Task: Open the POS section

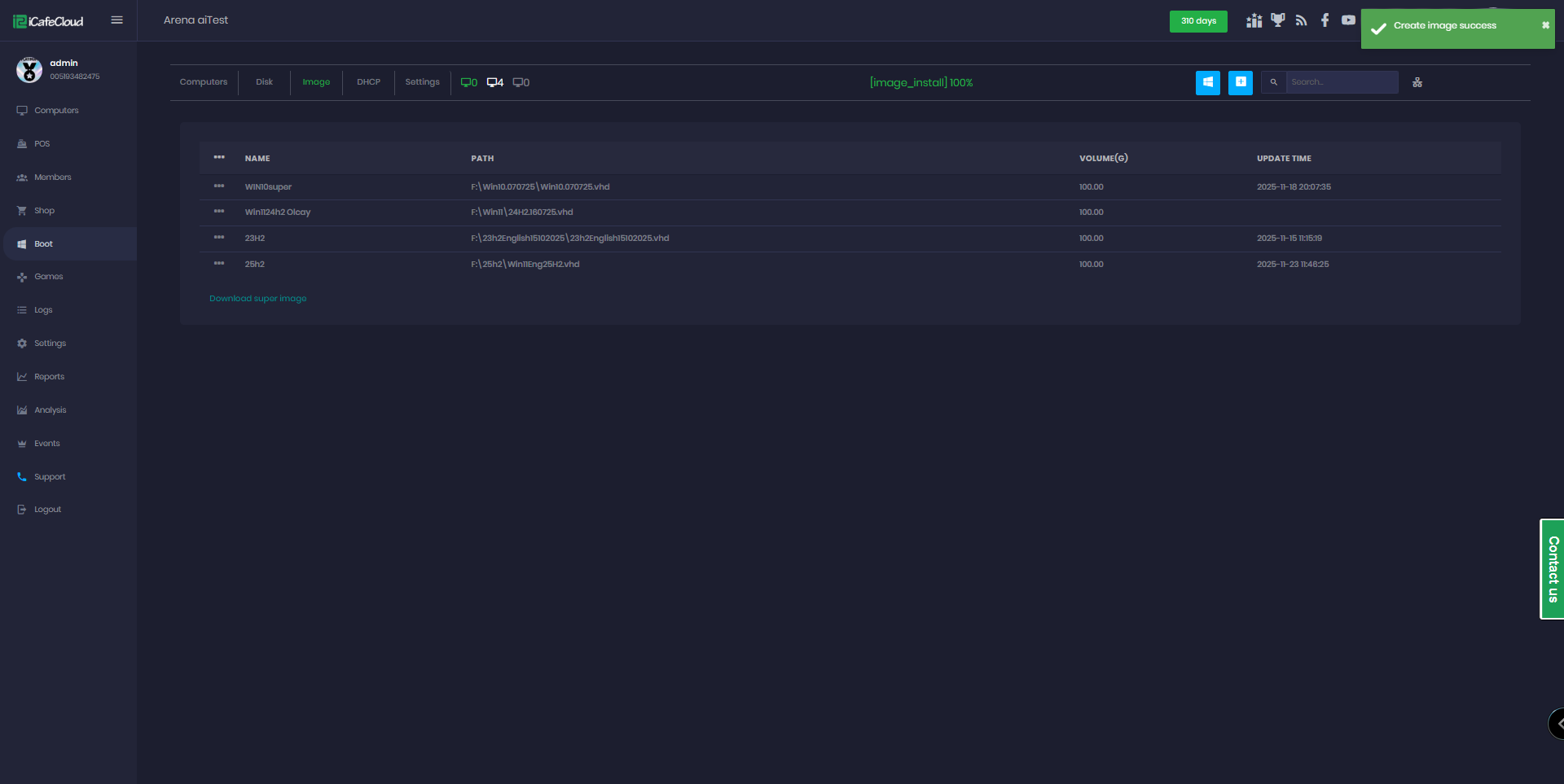Action: click(42, 143)
